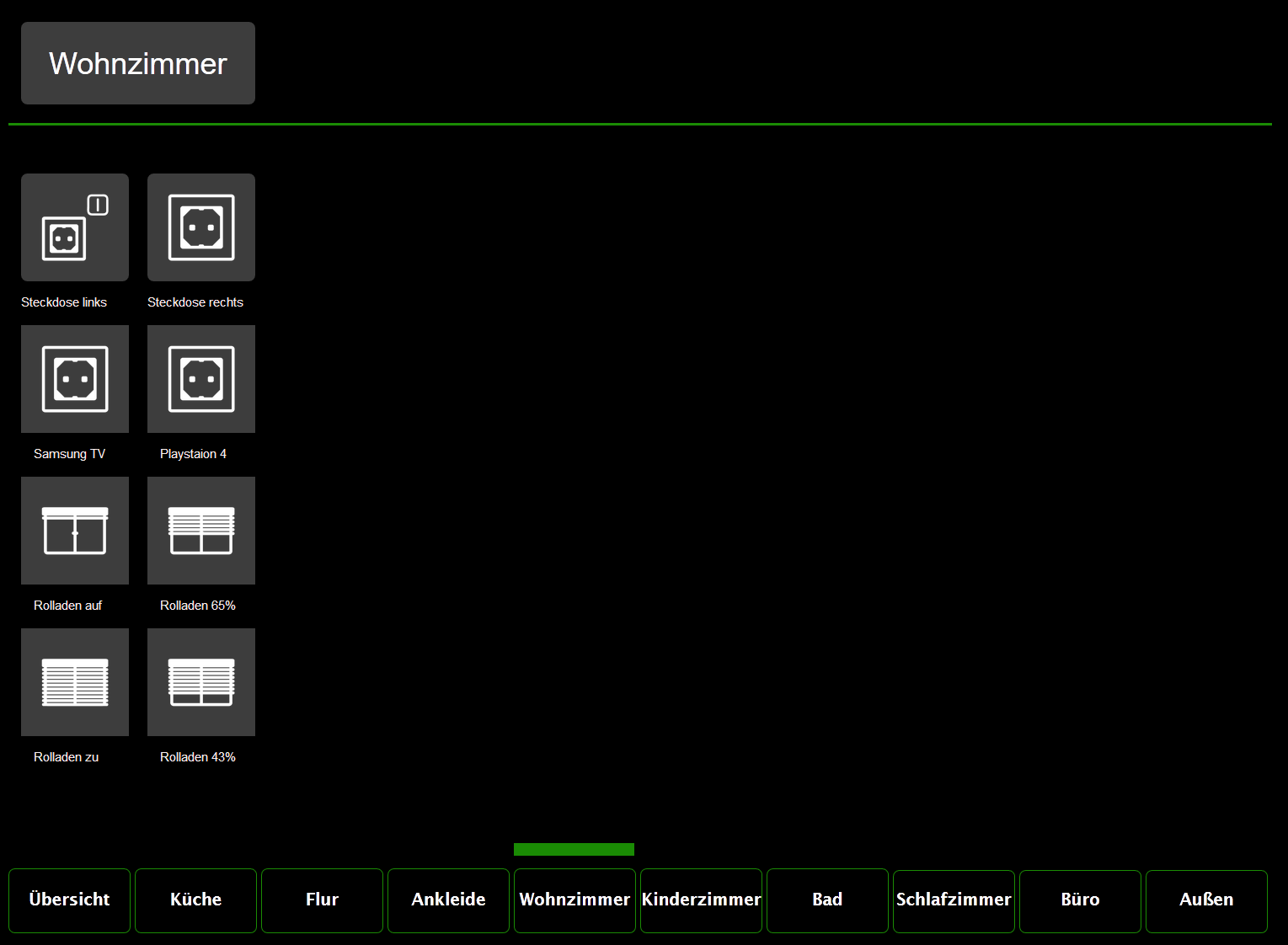The height and width of the screenshot is (945, 1288).
Task: Set shutters using Rolladen 43% icon
Action: click(201, 682)
